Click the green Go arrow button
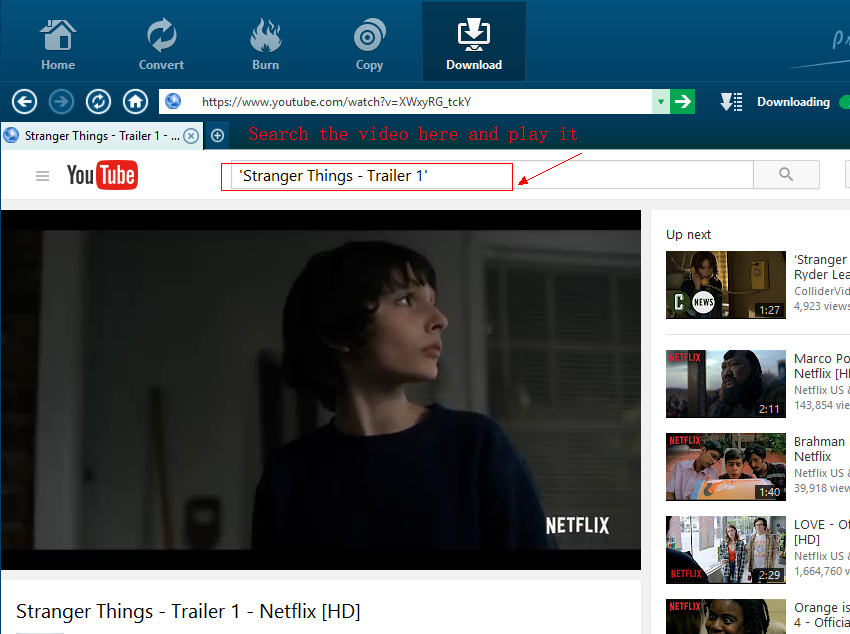The height and width of the screenshot is (634, 850). tap(682, 102)
